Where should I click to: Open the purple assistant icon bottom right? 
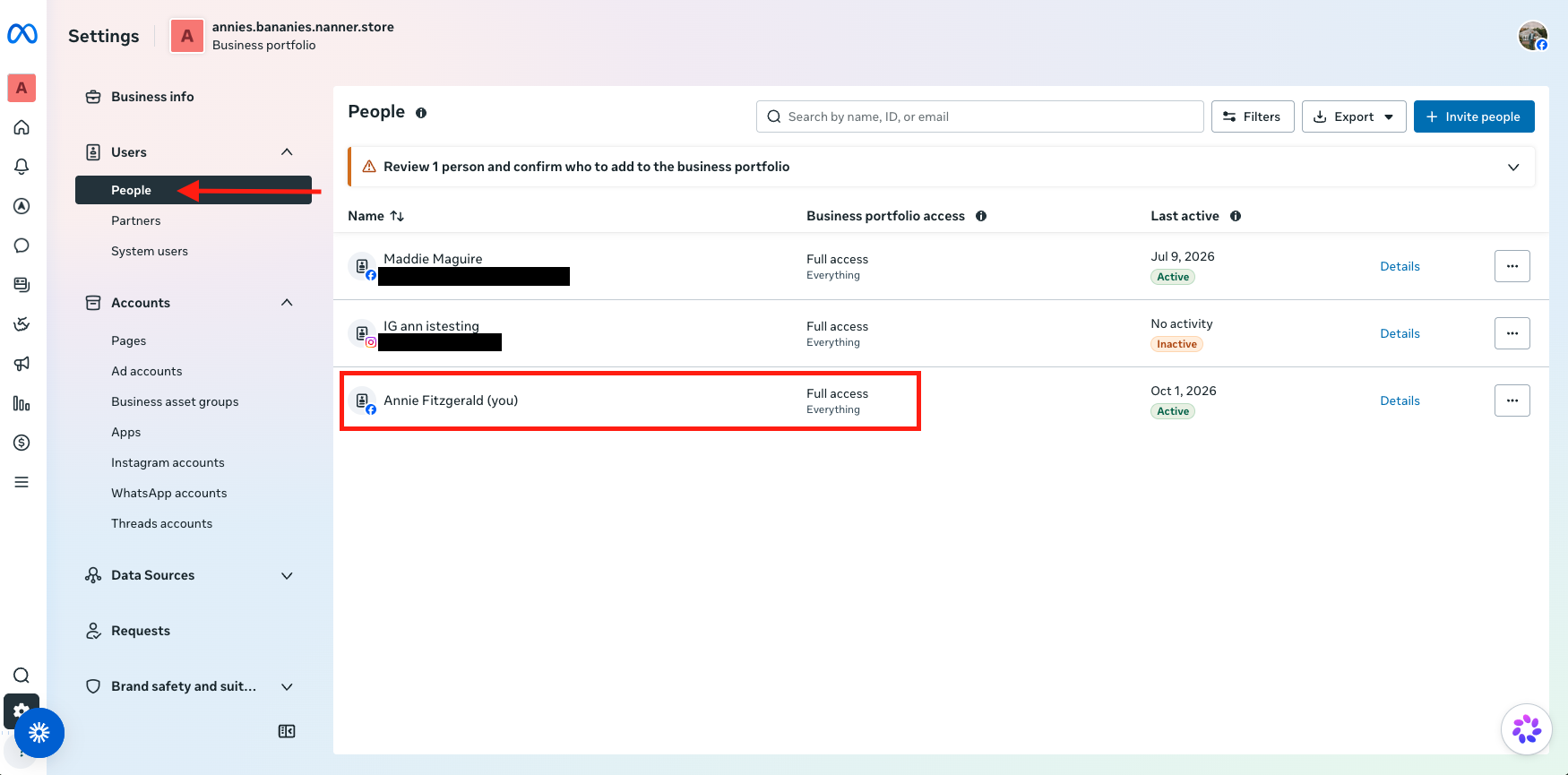click(1527, 729)
